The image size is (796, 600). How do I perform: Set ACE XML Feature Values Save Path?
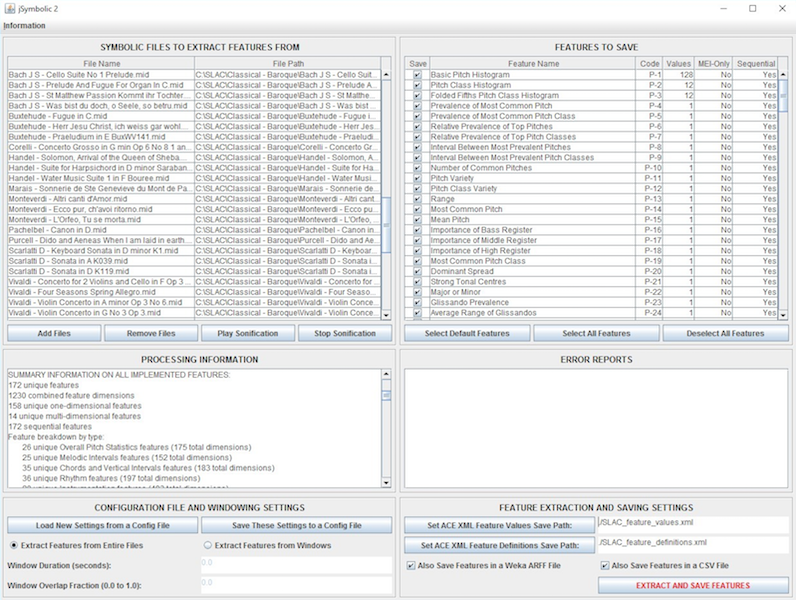pyautogui.click(x=500, y=525)
